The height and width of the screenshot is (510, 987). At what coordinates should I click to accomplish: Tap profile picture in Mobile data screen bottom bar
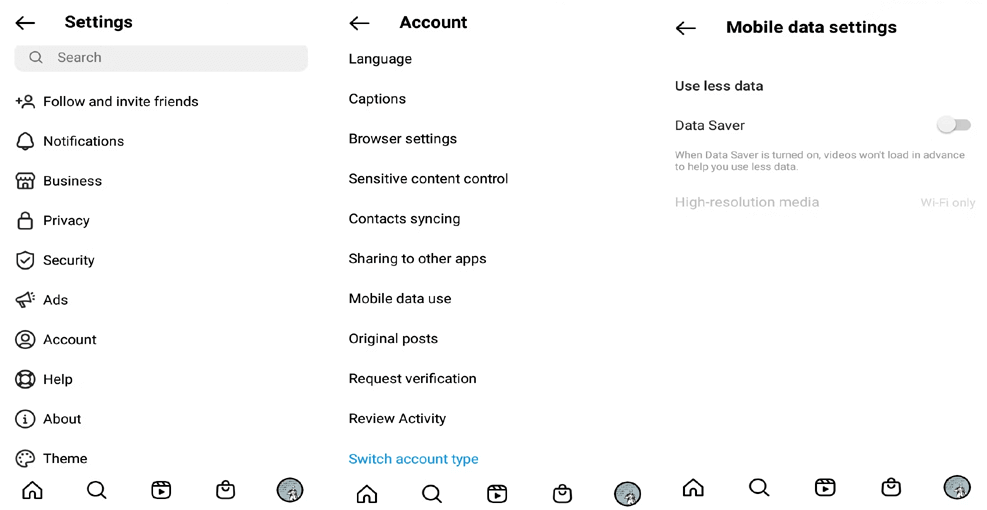pyautogui.click(x=957, y=487)
